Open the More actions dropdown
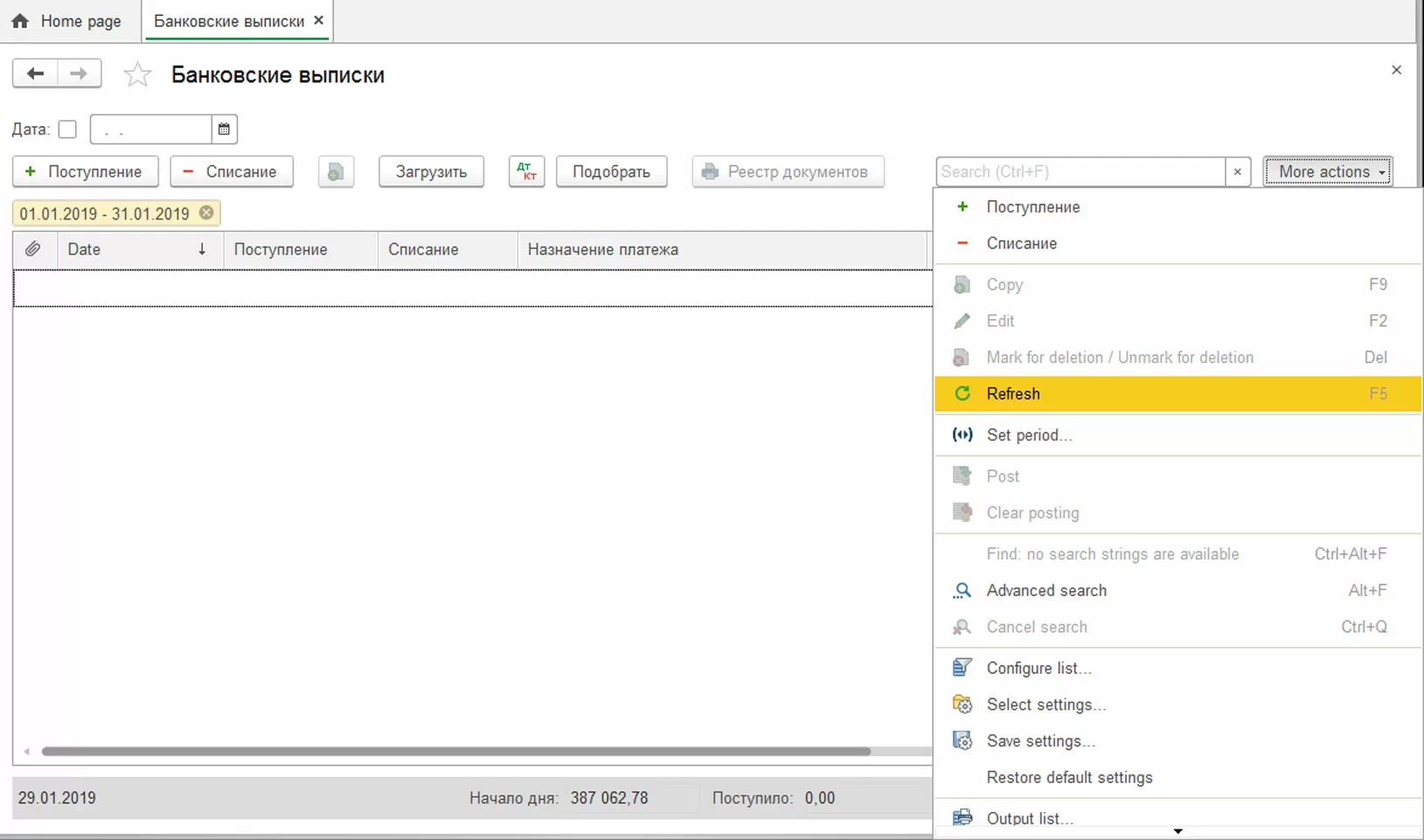This screenshot has width=1424, height=840. [1327, 172]
